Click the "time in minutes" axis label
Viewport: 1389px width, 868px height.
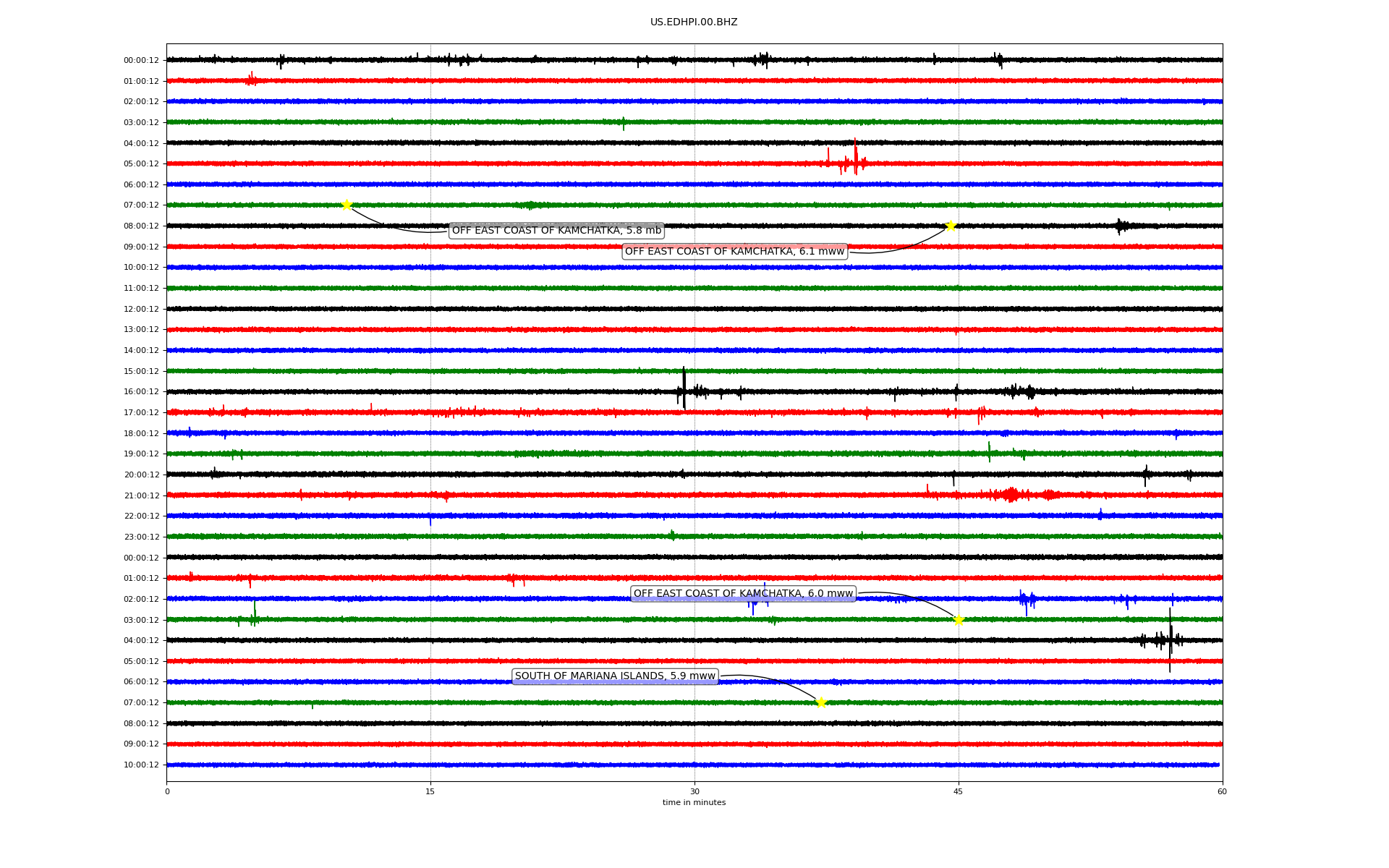(x=694, y=802)
